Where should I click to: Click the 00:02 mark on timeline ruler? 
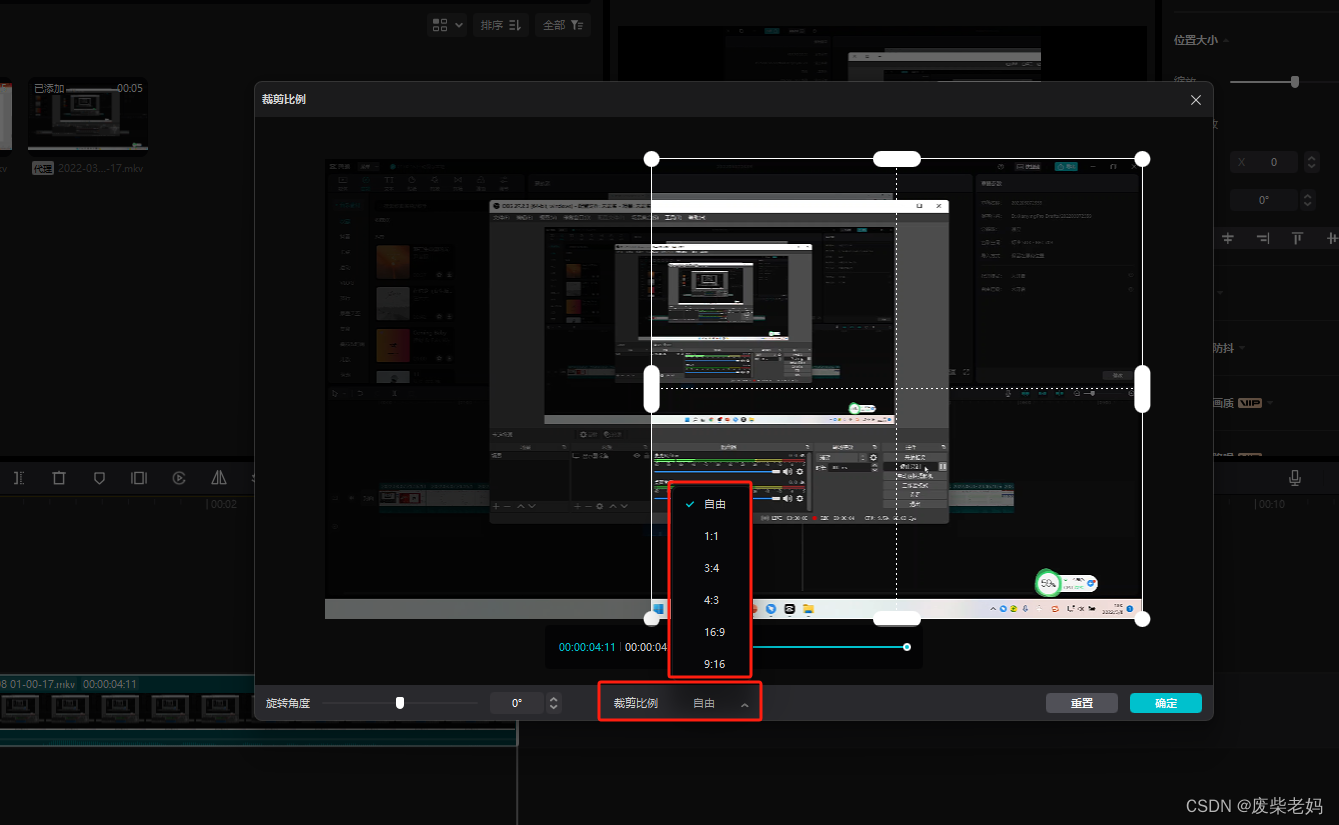click(223, 505)
